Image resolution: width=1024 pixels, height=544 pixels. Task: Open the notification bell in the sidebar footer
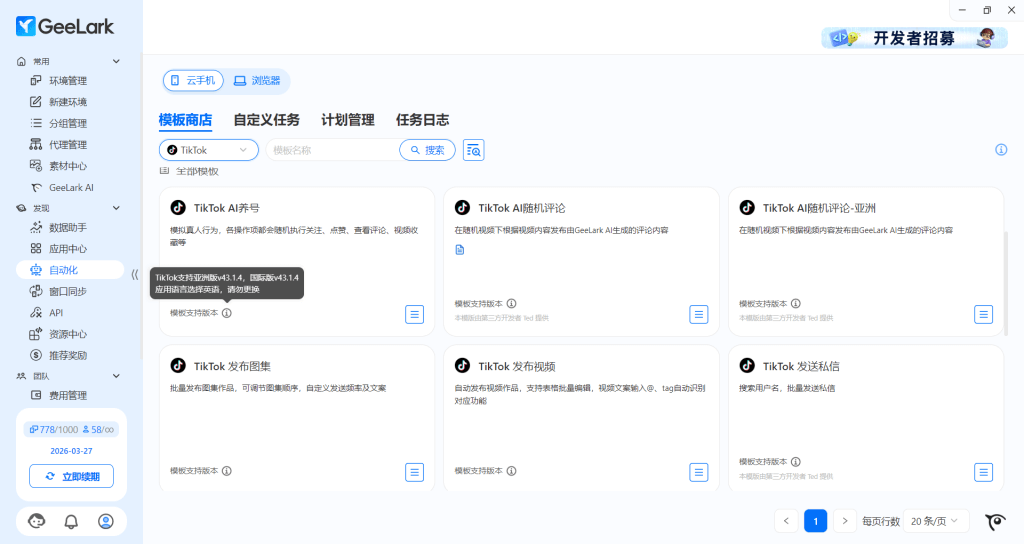tap(71, 521)
